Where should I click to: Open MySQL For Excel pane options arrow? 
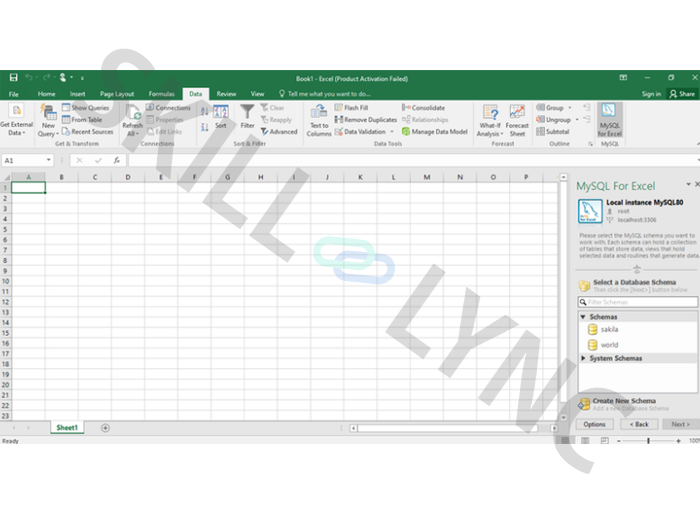(x=688, y=184)
